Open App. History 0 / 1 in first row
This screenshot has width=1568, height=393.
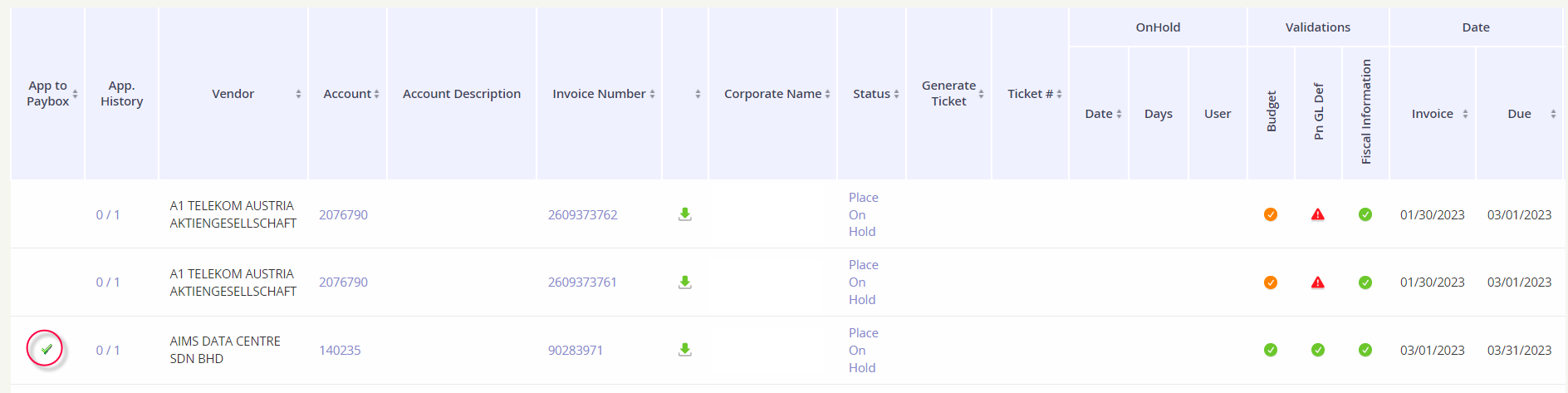pos(108,215)
